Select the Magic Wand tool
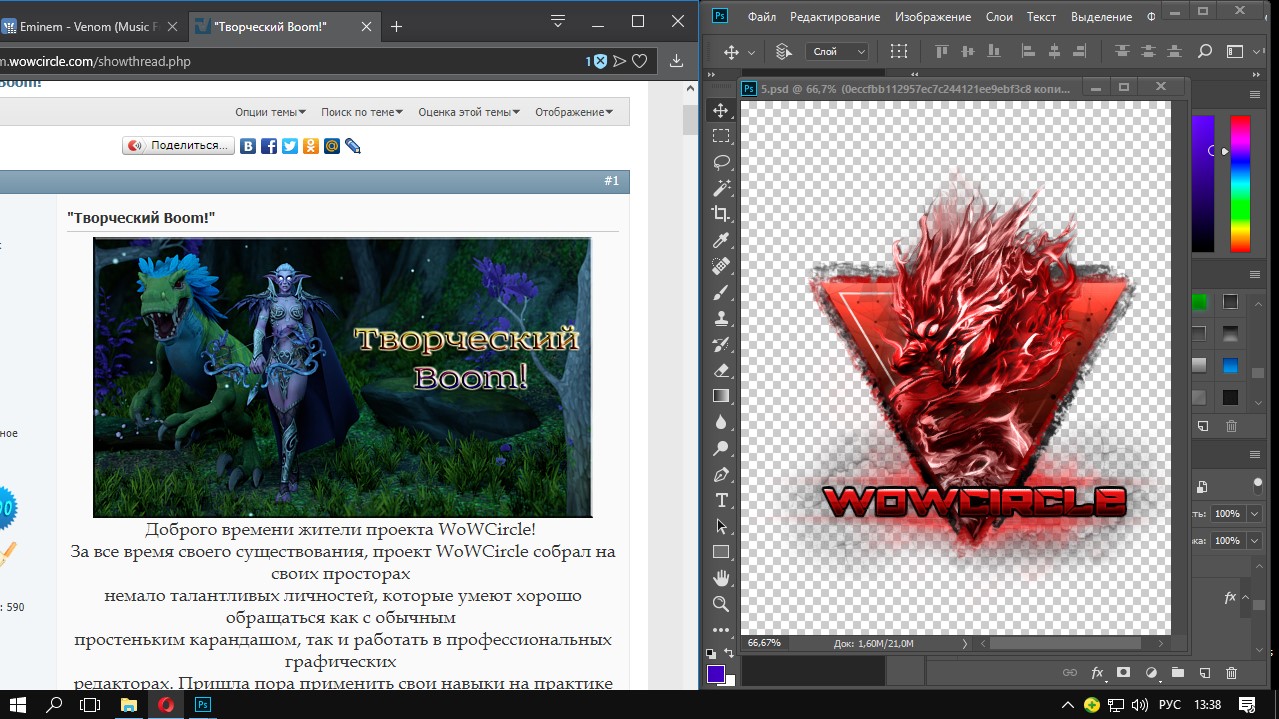Viewport: 1279px width, 719px height. [x=721, y=188]
